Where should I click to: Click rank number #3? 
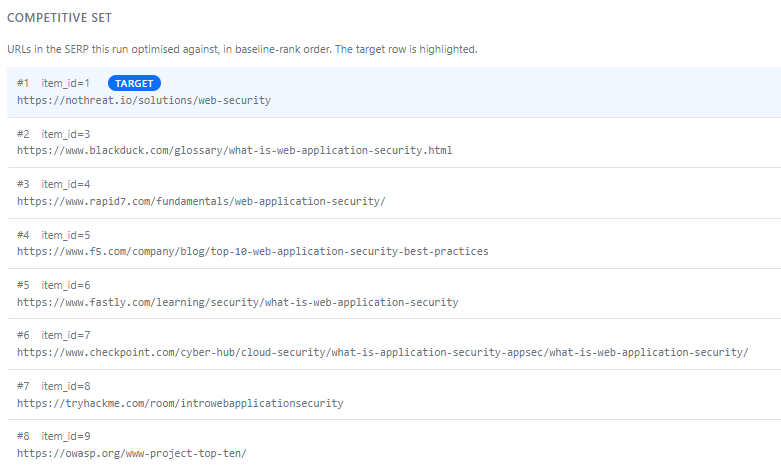(x=23, y=184)
